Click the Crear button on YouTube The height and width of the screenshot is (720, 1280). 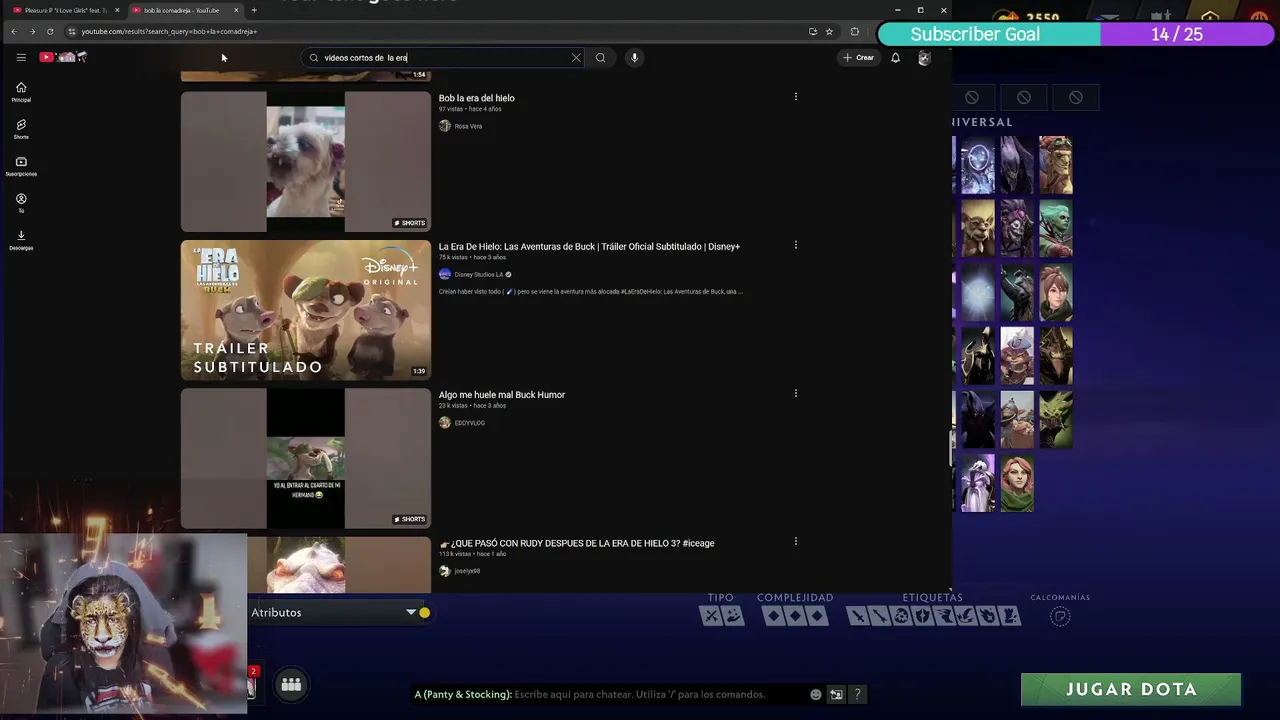point(858,57)
